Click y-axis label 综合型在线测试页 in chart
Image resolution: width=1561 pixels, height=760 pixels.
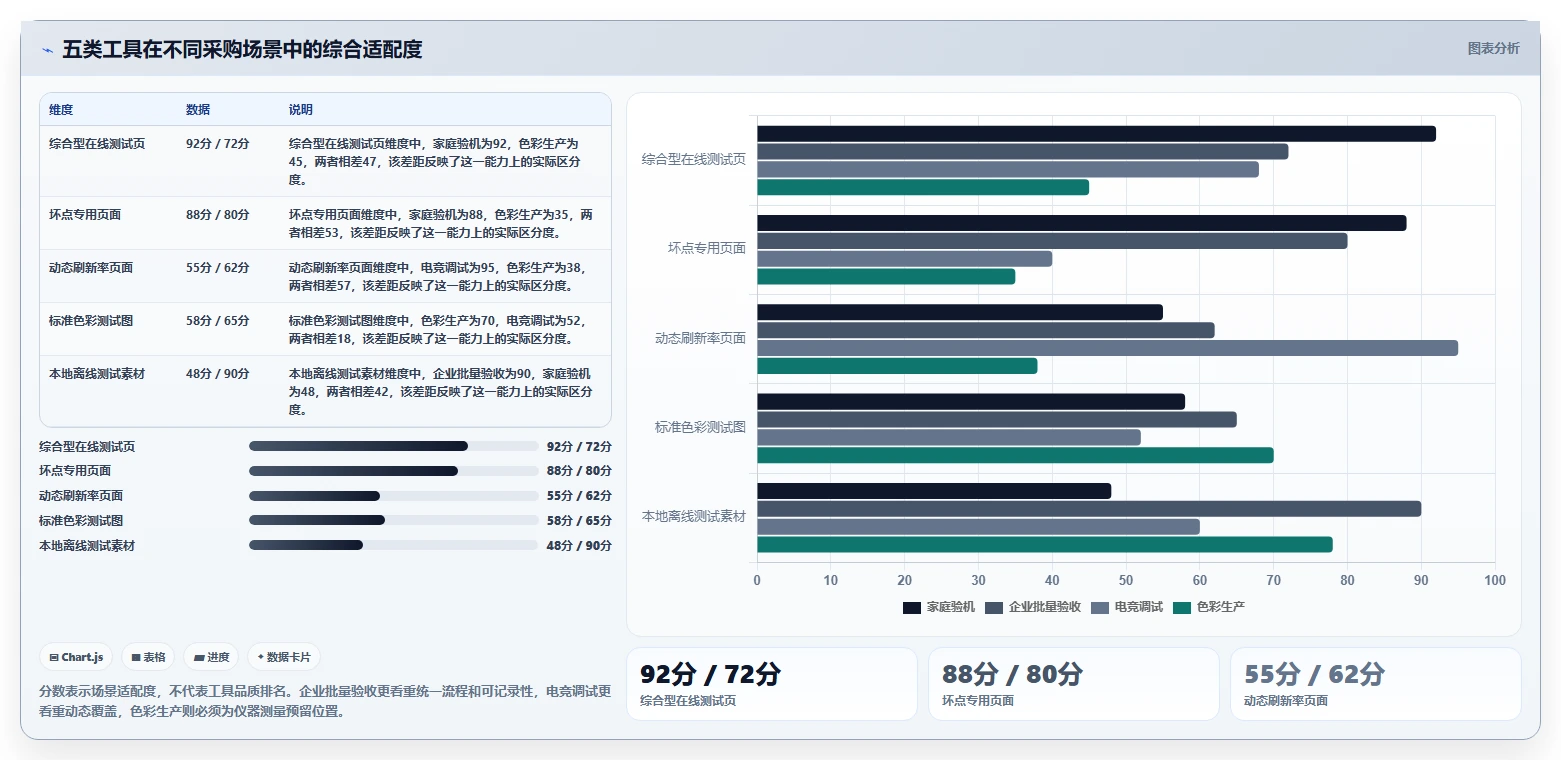point(694,159)
